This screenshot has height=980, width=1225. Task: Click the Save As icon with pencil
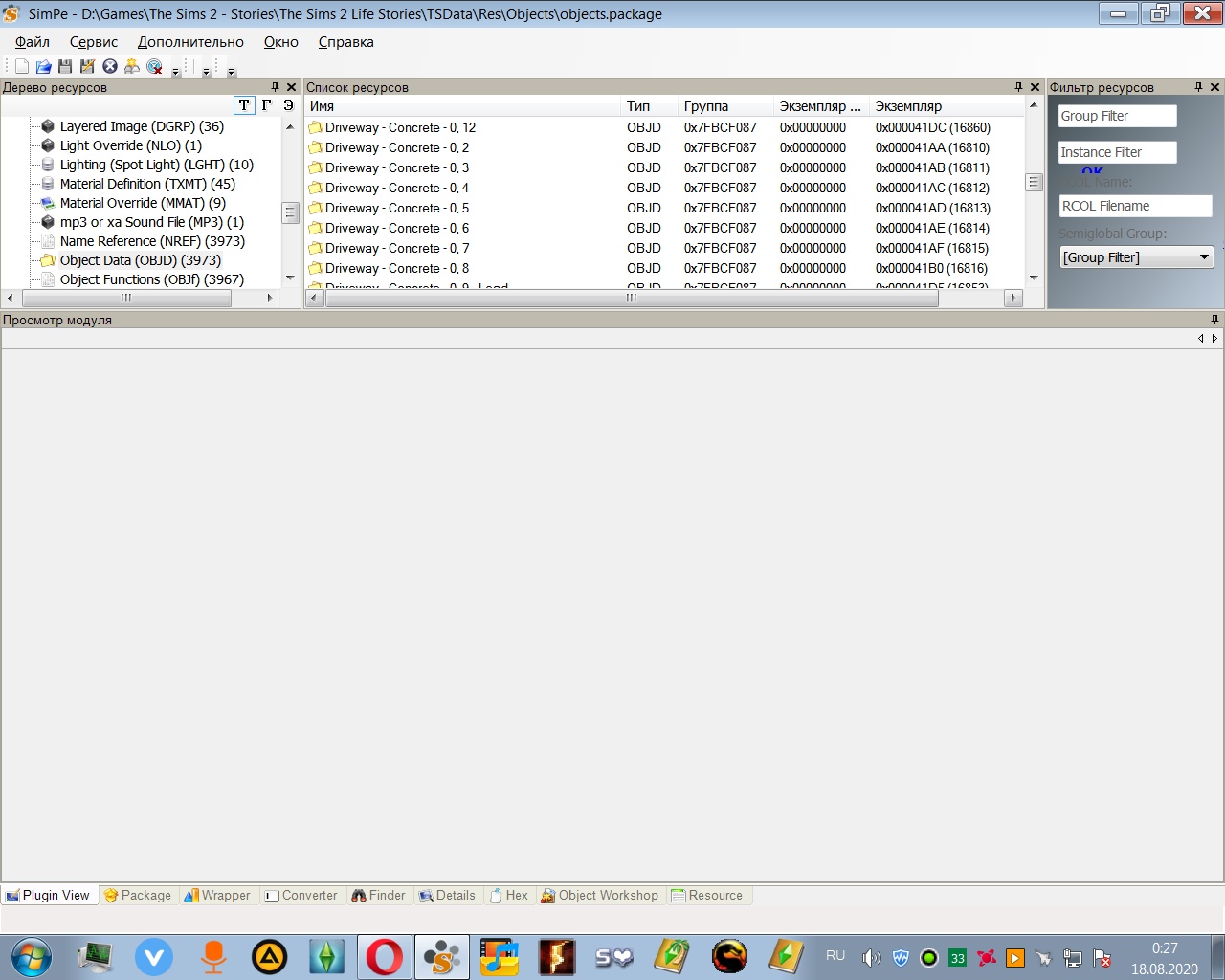(87, 66)
